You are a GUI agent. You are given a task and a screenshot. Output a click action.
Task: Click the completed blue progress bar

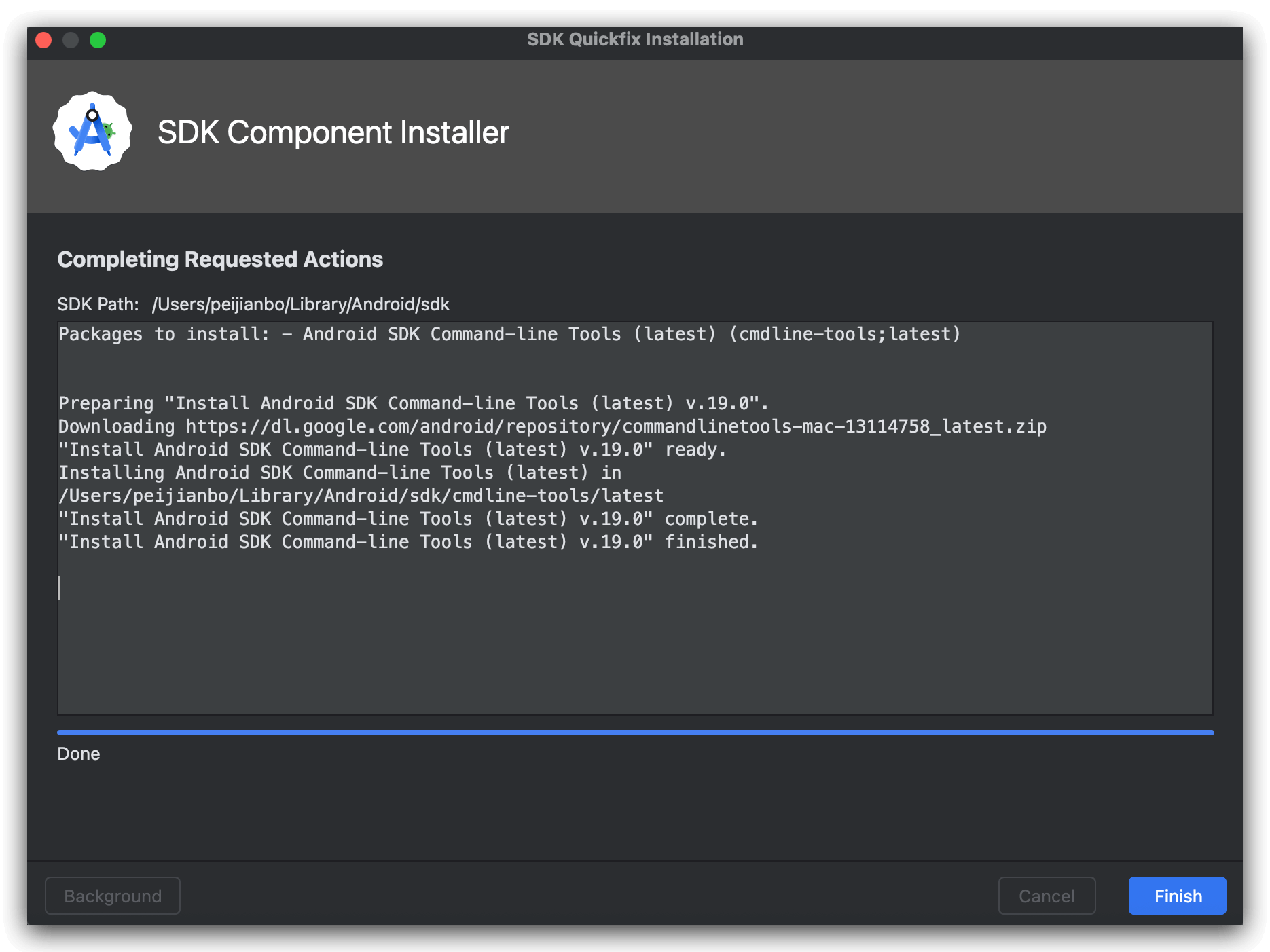[635, 733]
